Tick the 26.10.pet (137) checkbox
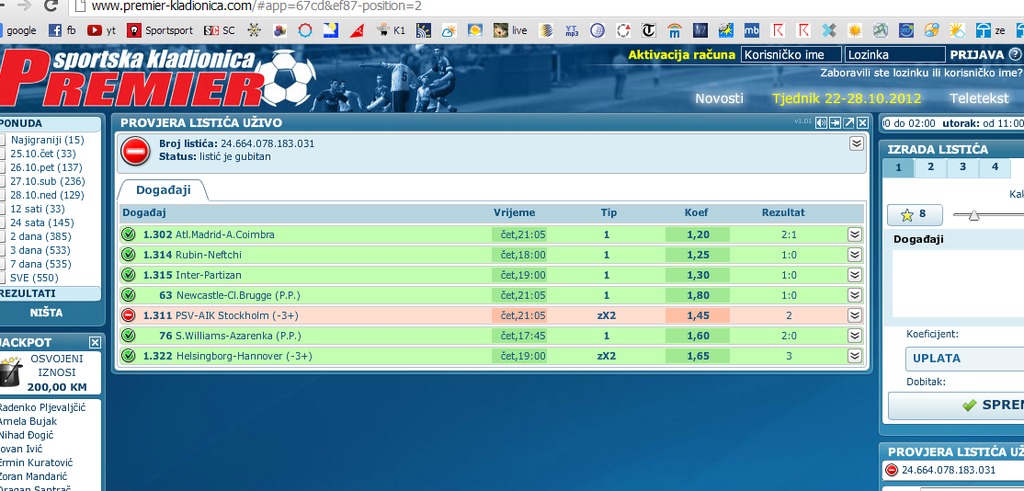This screenshot has width=1024, height=491. tap(3, 167)
